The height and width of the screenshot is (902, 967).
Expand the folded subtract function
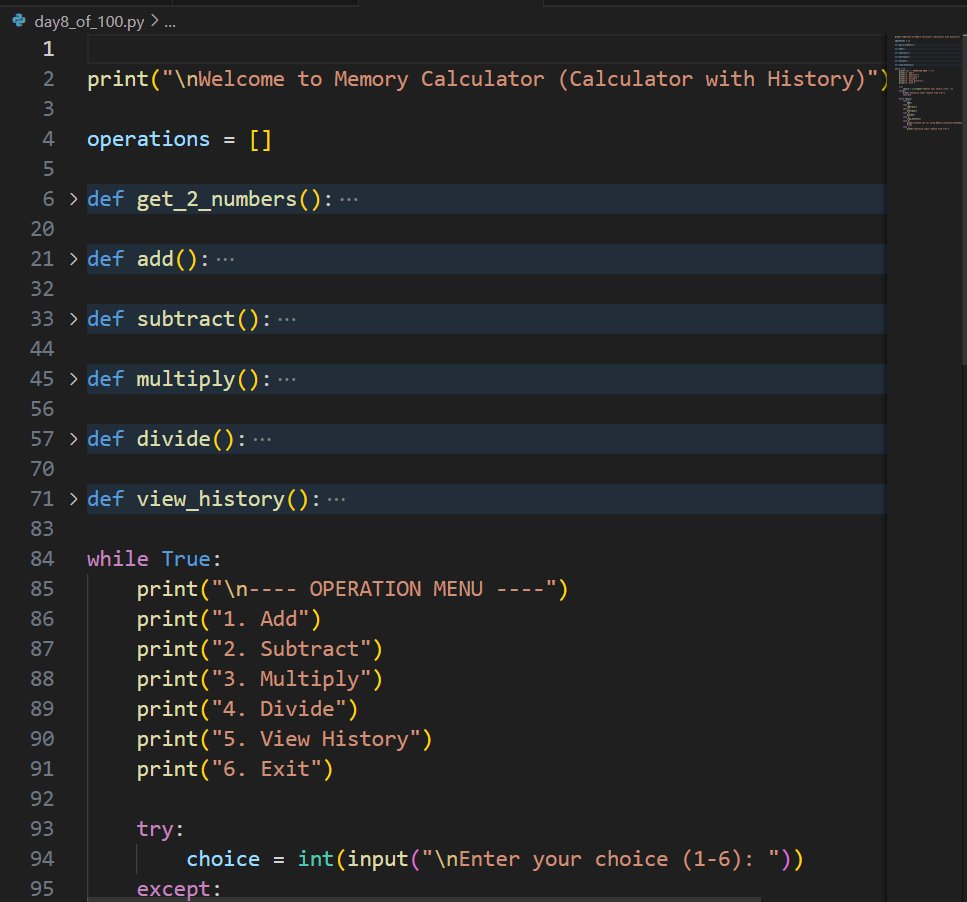click(x=73, y=319)
